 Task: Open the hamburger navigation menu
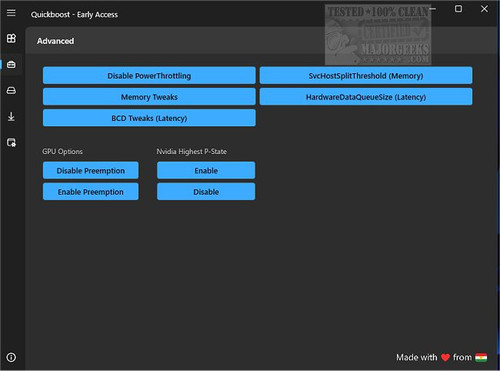point(11,13)
